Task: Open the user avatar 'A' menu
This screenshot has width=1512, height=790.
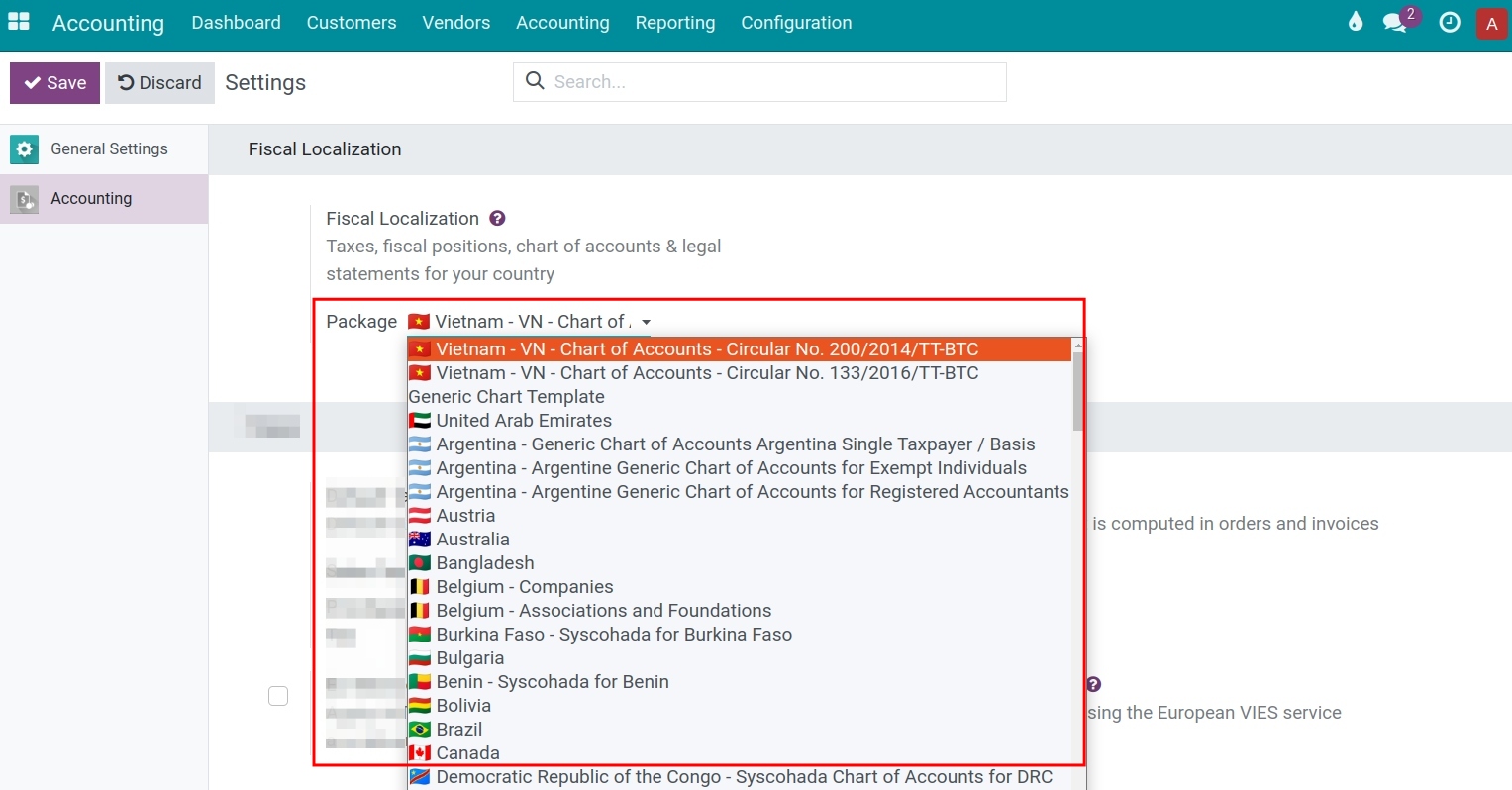Action: pos(1491,23)
